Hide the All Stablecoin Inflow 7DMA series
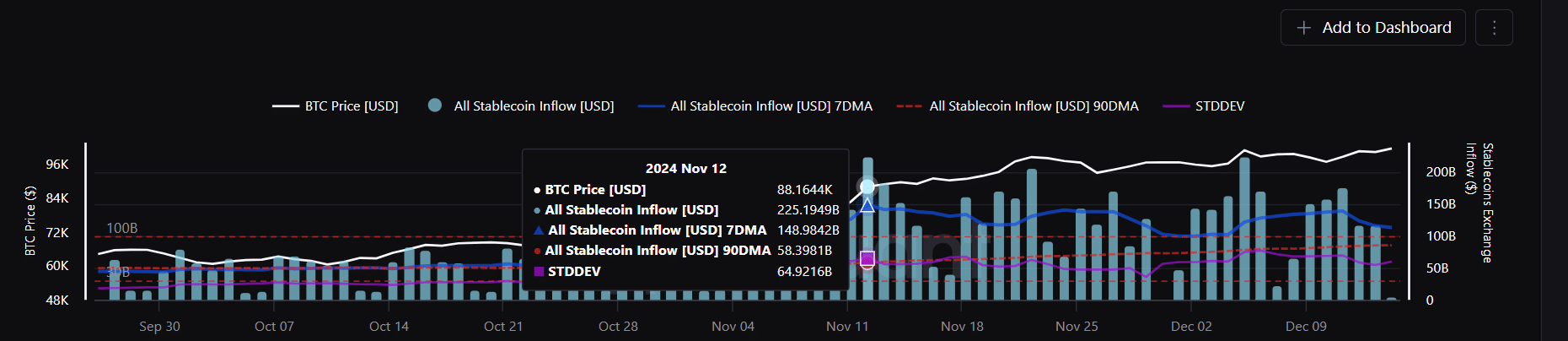Viewport: 1568px width, 341px height. click(771, 106)
